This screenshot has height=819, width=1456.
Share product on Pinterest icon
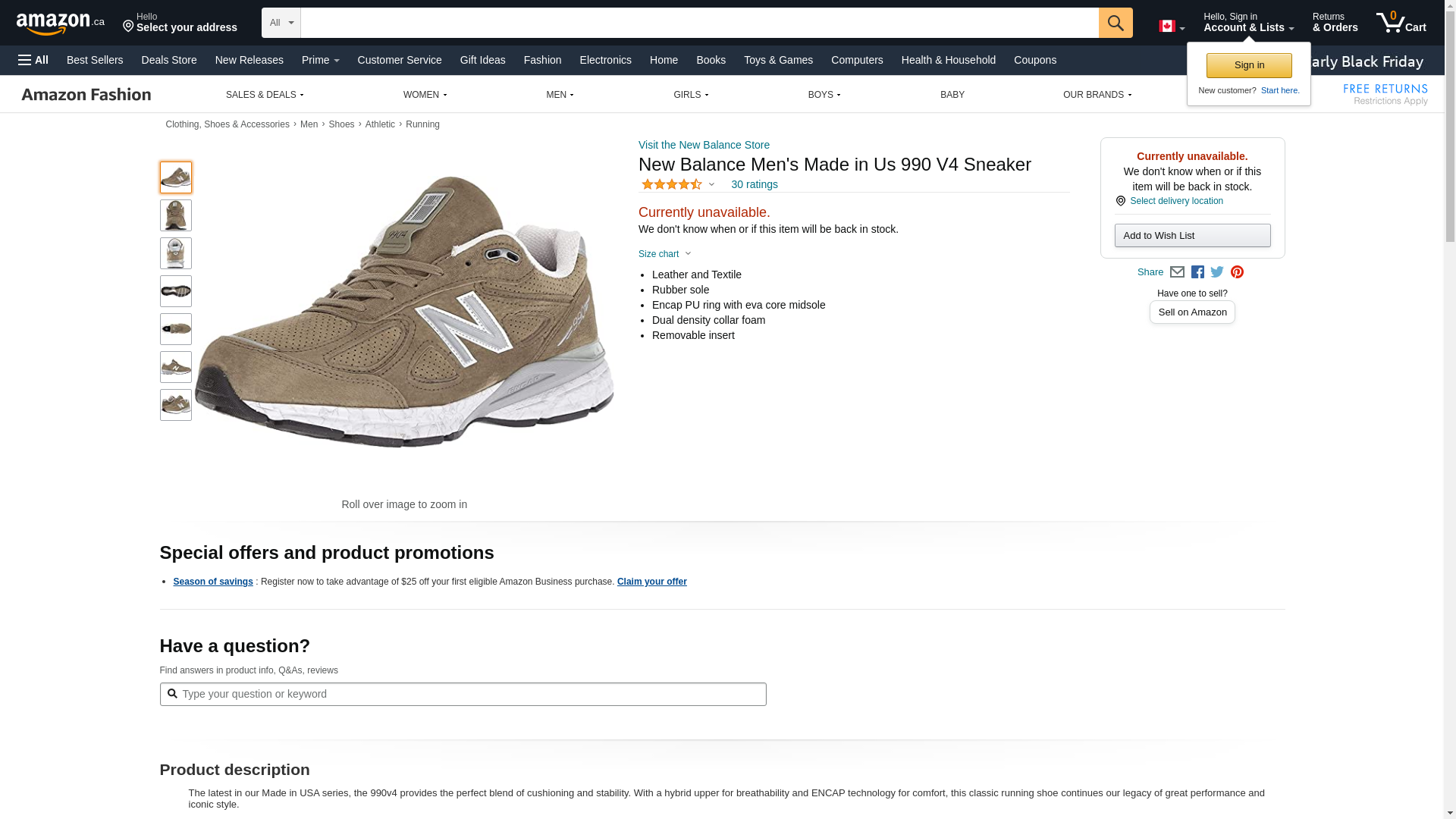[x=1237, y=272]
